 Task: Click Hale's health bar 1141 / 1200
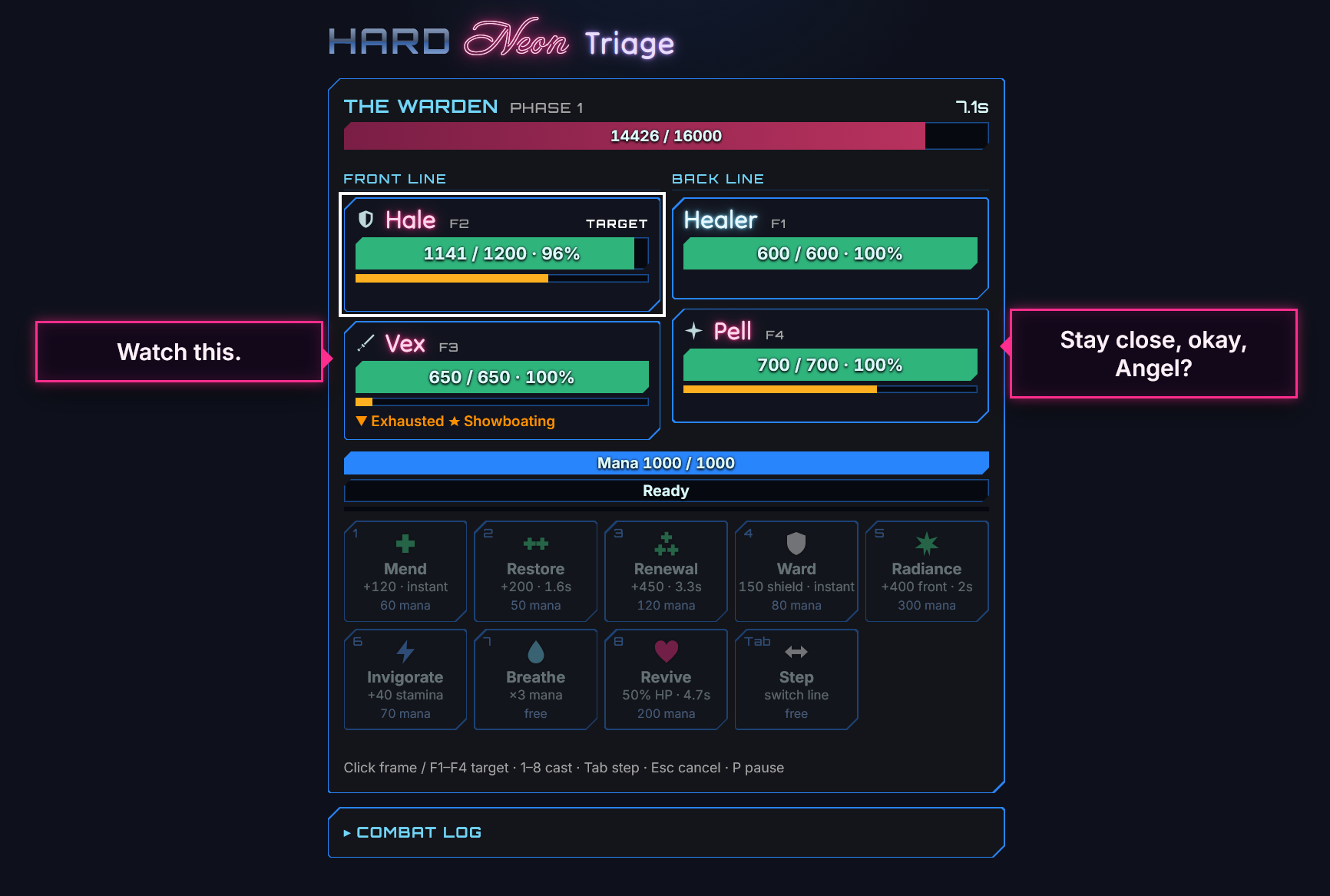(502, 253)
